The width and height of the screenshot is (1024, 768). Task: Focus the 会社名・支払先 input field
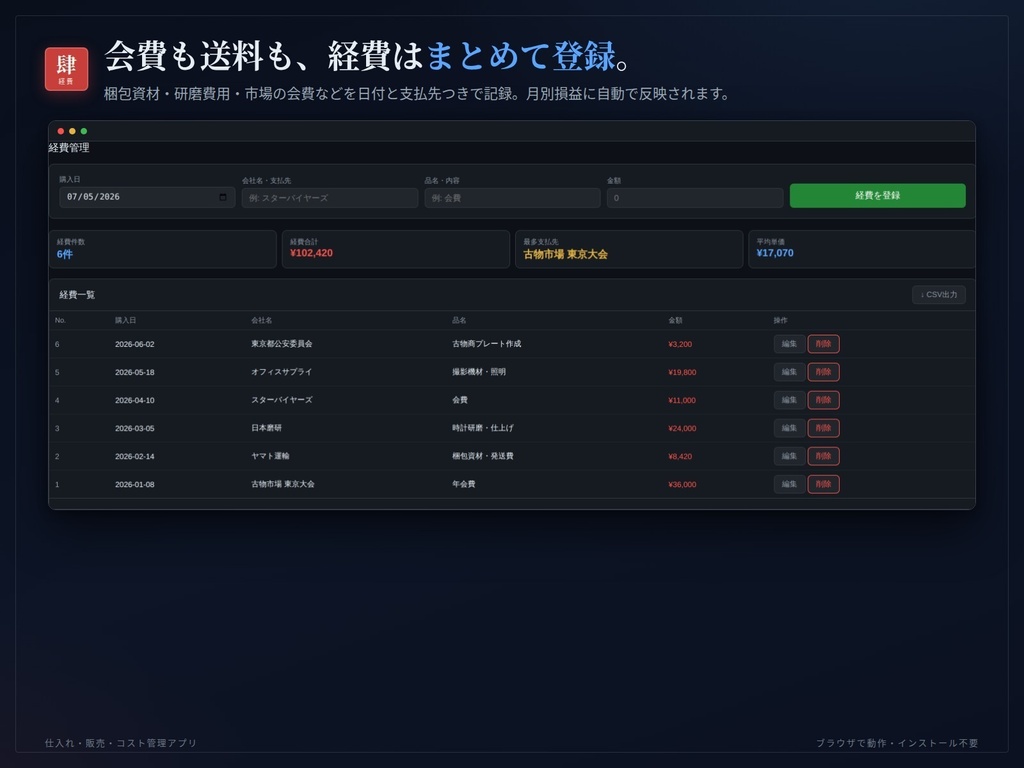tap(330, 198)
